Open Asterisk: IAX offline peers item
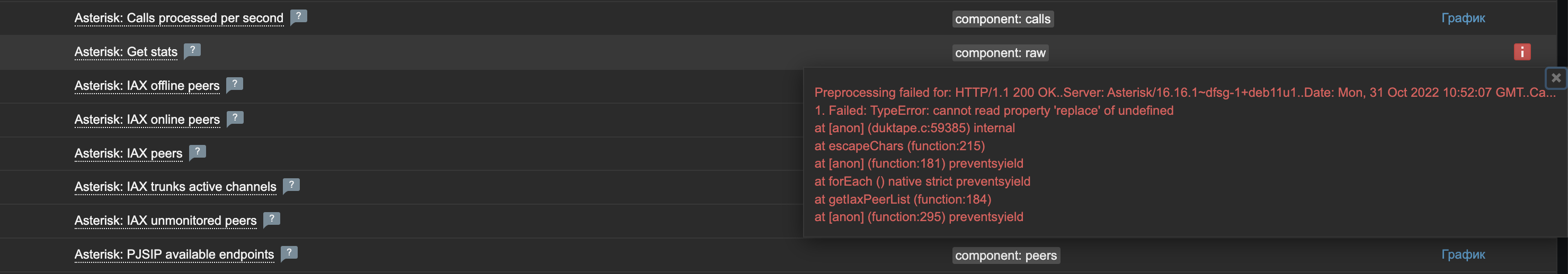The width and height of the screenshot is (1568, 274). coord(147,86)
